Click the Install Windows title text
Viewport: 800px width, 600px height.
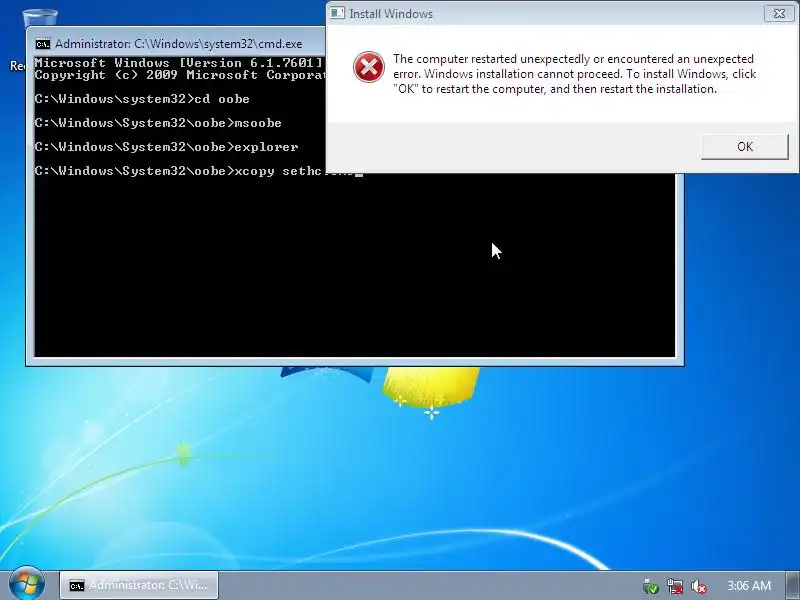tap(391, 14)
